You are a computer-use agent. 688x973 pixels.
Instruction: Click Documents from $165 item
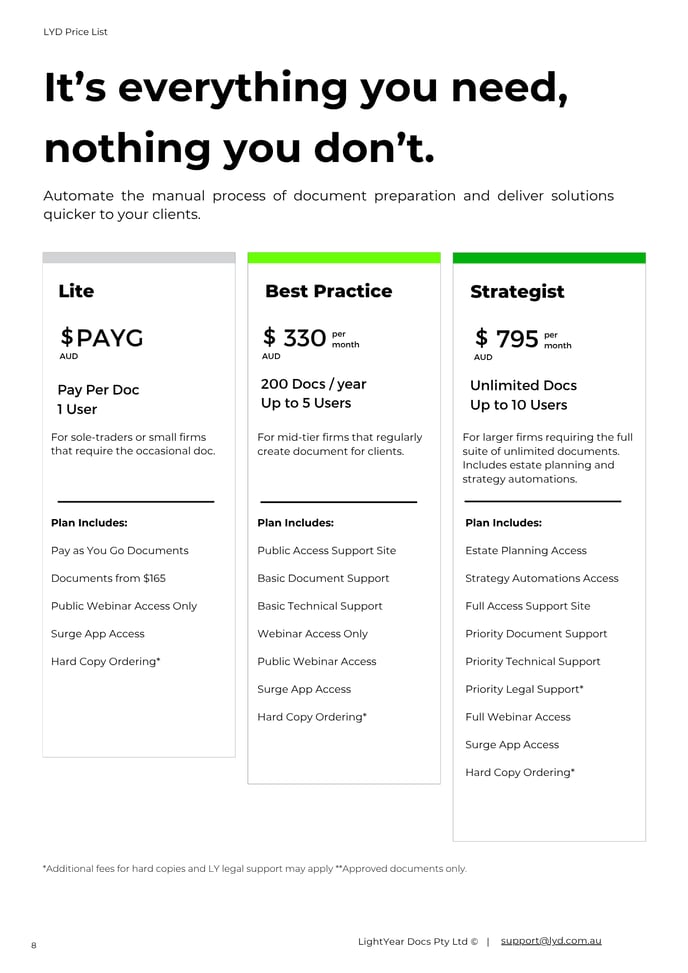click(x=108, y=578)
